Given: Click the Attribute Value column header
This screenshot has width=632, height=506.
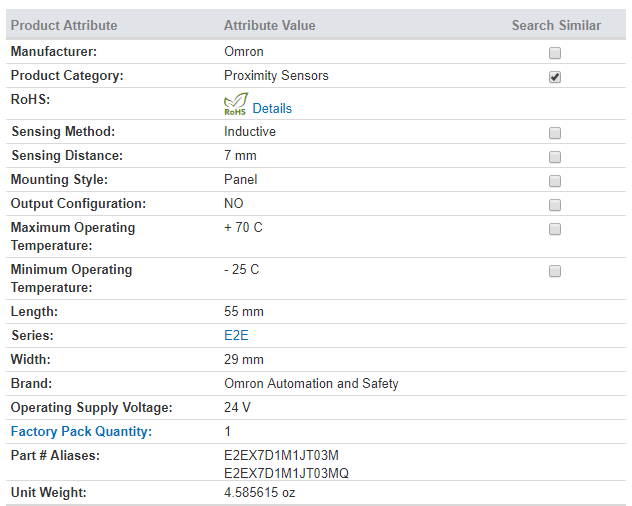Looking at the screenshot, I should pos(270,25).
